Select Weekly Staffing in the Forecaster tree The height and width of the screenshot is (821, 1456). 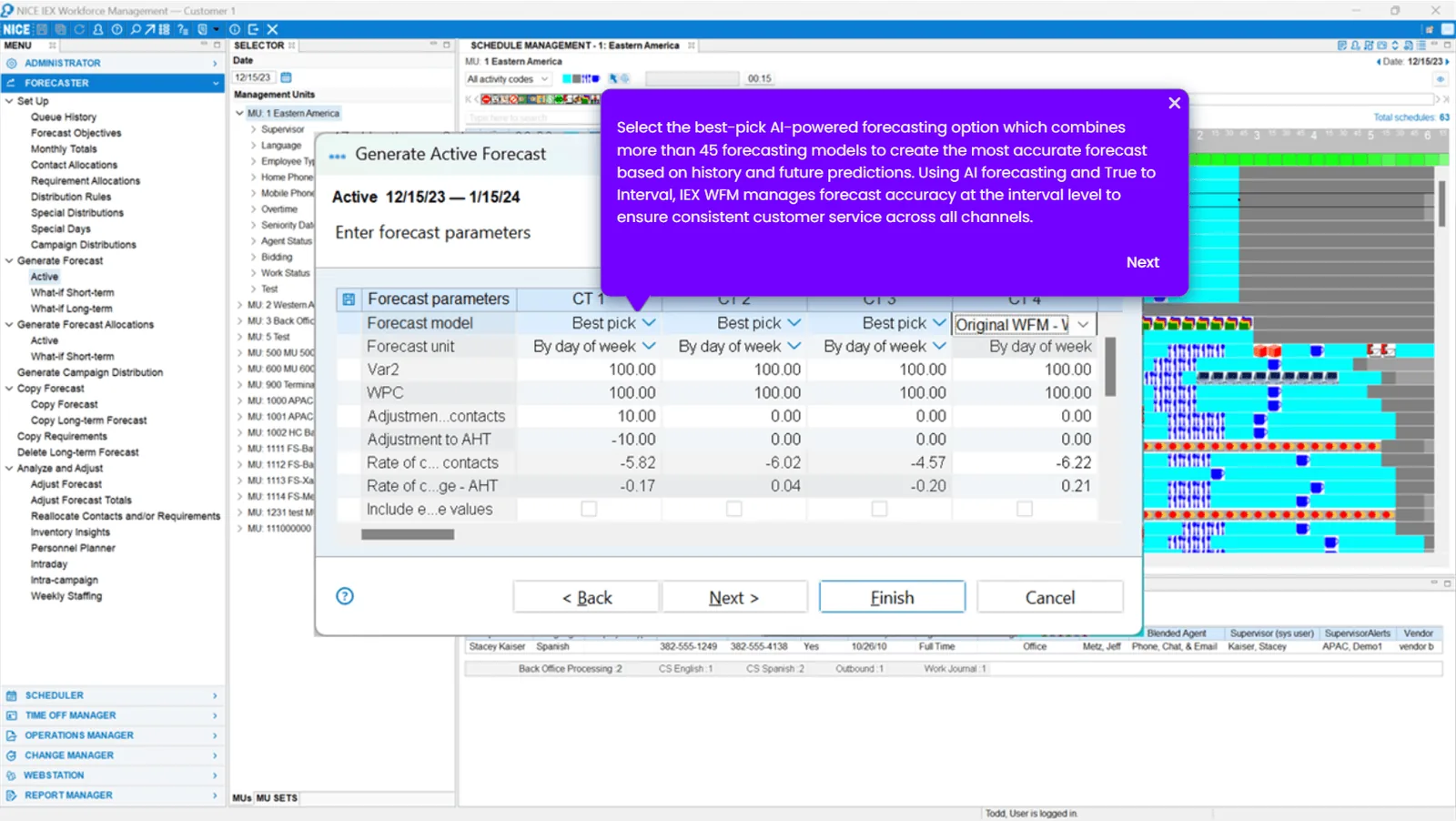(x=66, y=596)
